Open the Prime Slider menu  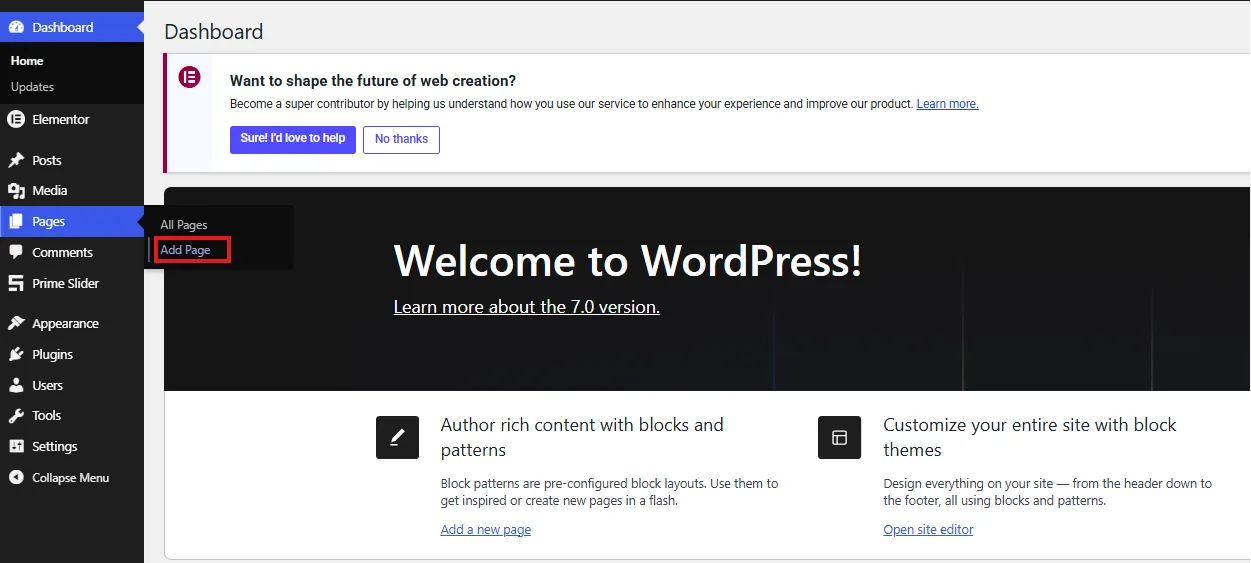(x=72, y=283)
